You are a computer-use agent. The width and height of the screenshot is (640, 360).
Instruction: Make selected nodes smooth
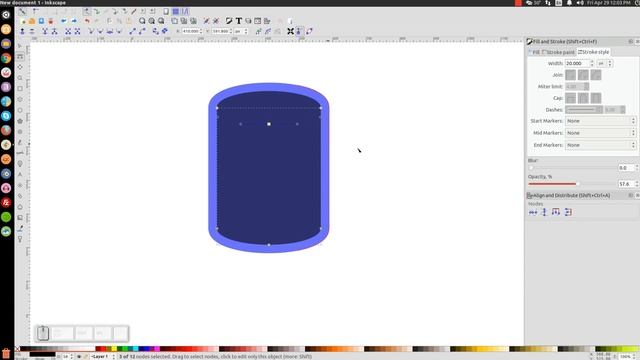pyautogui.click(x=100, y=31)
